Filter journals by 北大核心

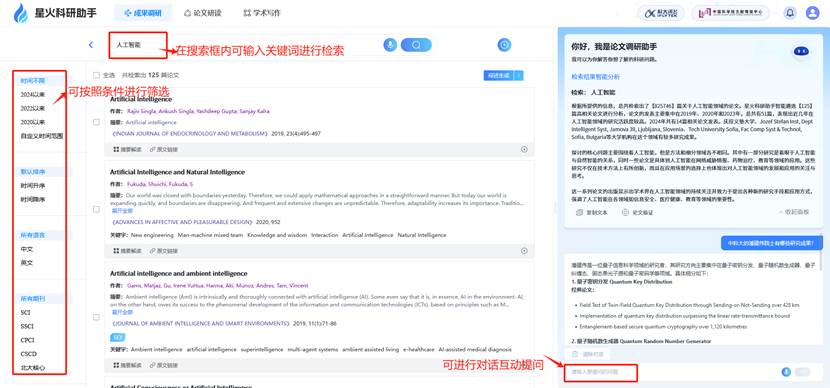pyautogui.click(x=33, y=367)
